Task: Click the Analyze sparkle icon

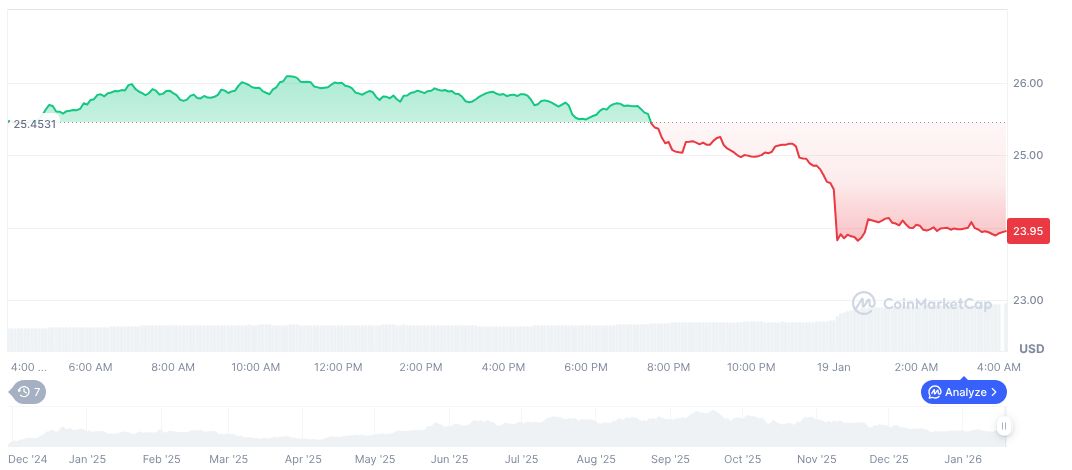Action: point(934,392)
